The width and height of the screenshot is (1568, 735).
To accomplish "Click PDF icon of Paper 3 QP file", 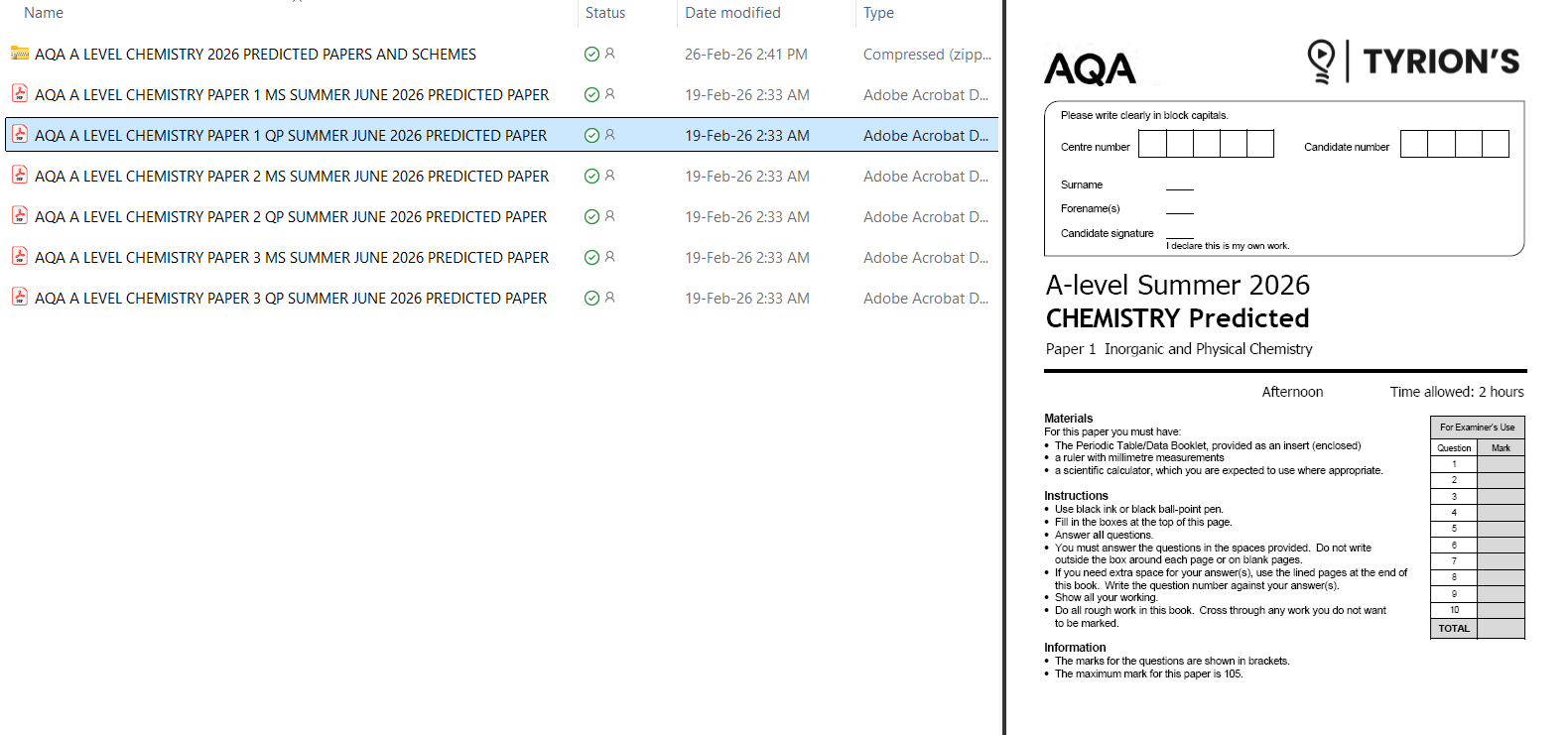I will coord(20,298).
